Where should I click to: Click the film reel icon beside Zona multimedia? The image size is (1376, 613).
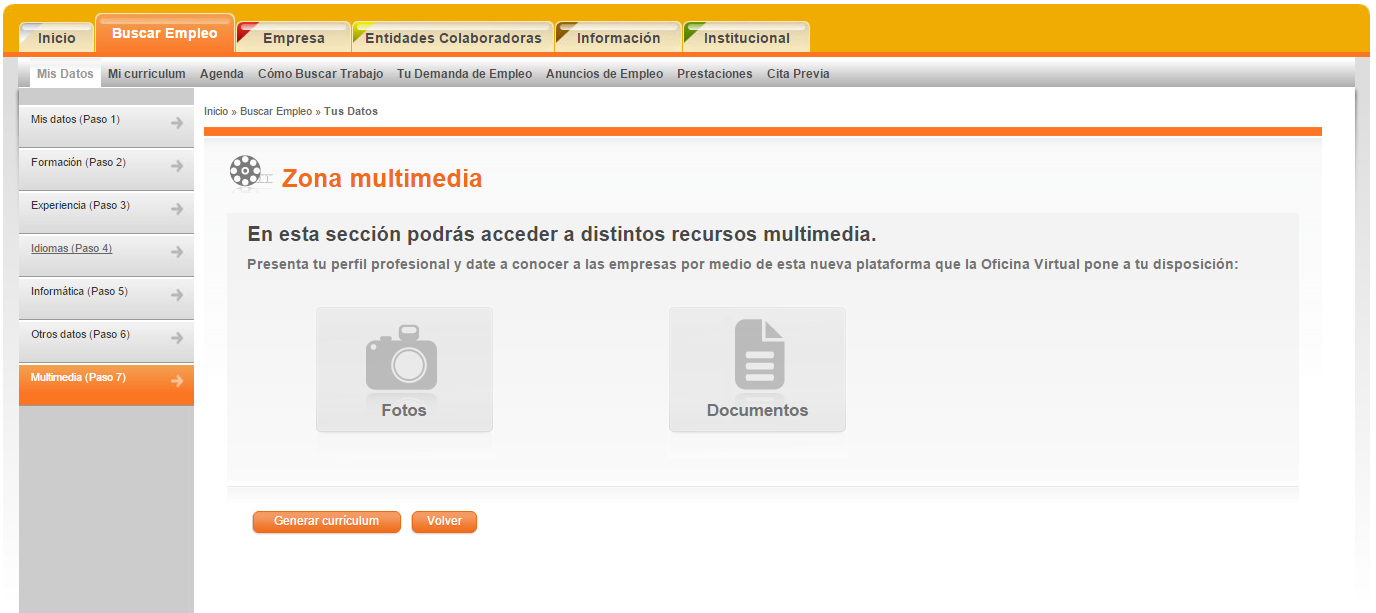click(247, 172)
